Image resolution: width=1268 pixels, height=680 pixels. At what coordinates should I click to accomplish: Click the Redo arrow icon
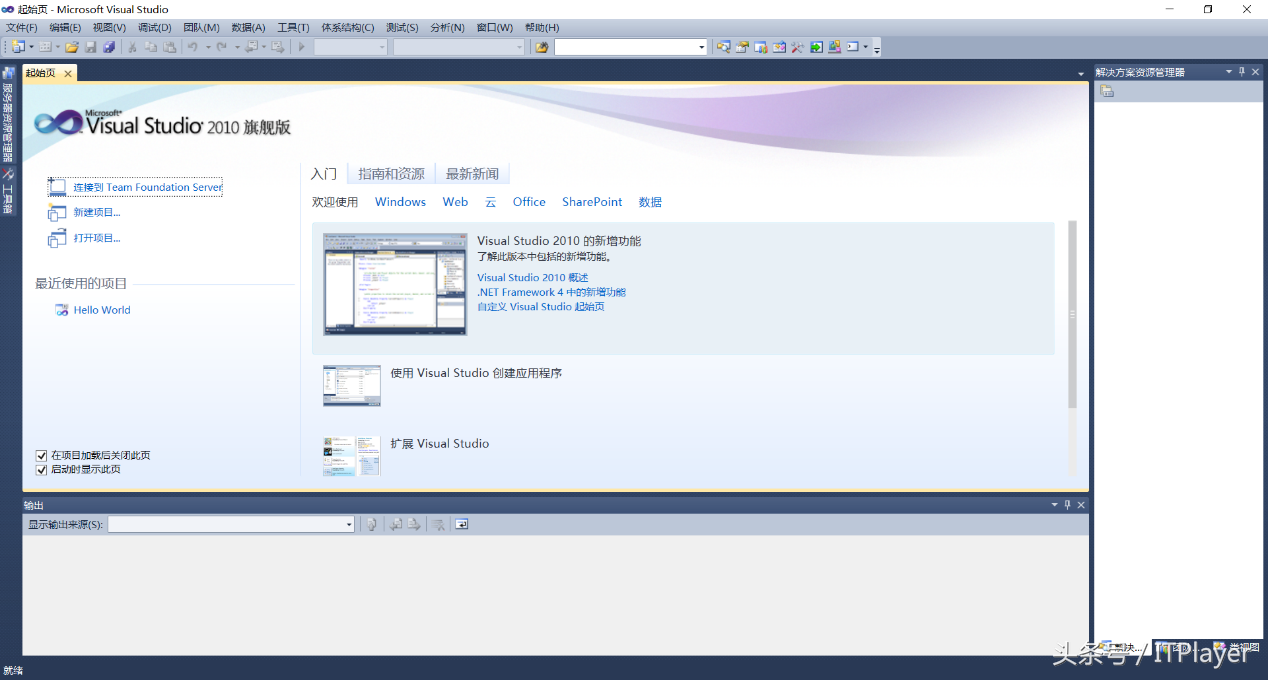point(222,47)
